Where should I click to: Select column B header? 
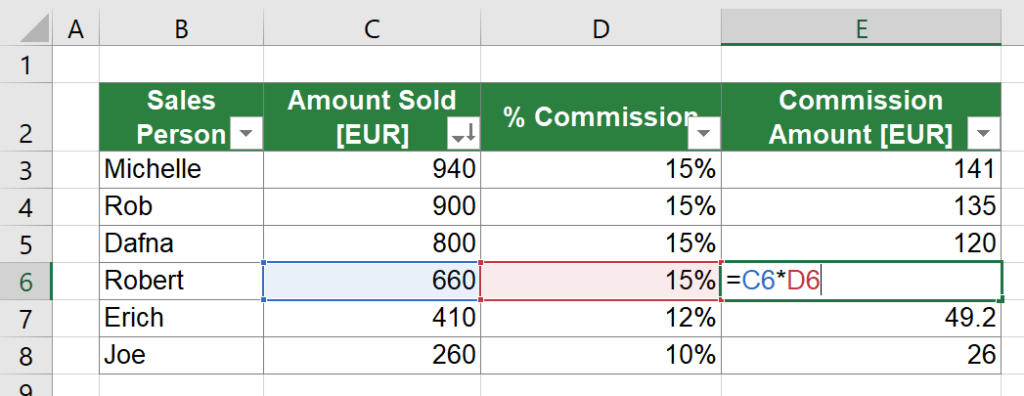point(182,28)
